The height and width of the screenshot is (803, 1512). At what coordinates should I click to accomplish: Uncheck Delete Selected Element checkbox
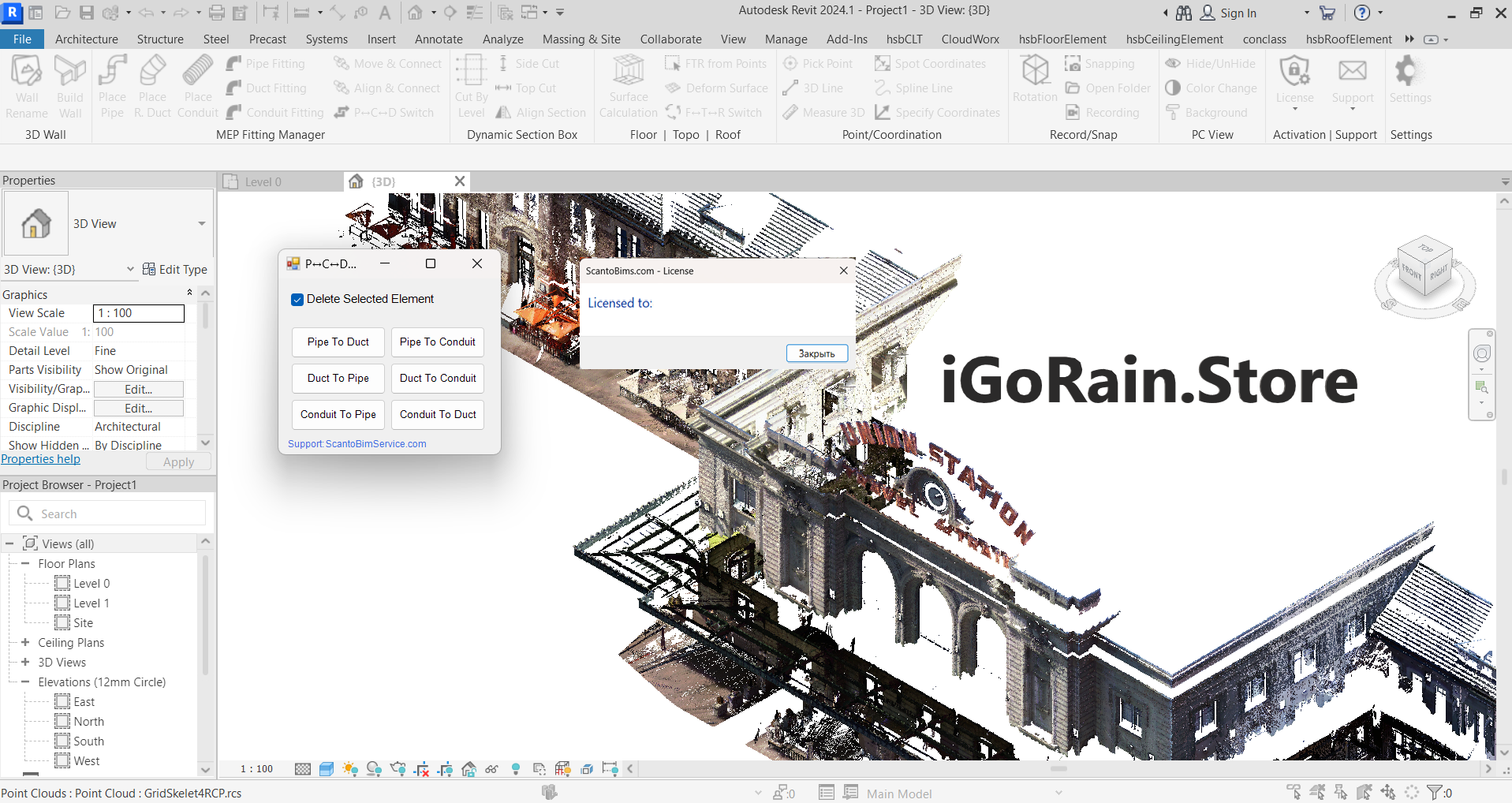tap(297, 300)
